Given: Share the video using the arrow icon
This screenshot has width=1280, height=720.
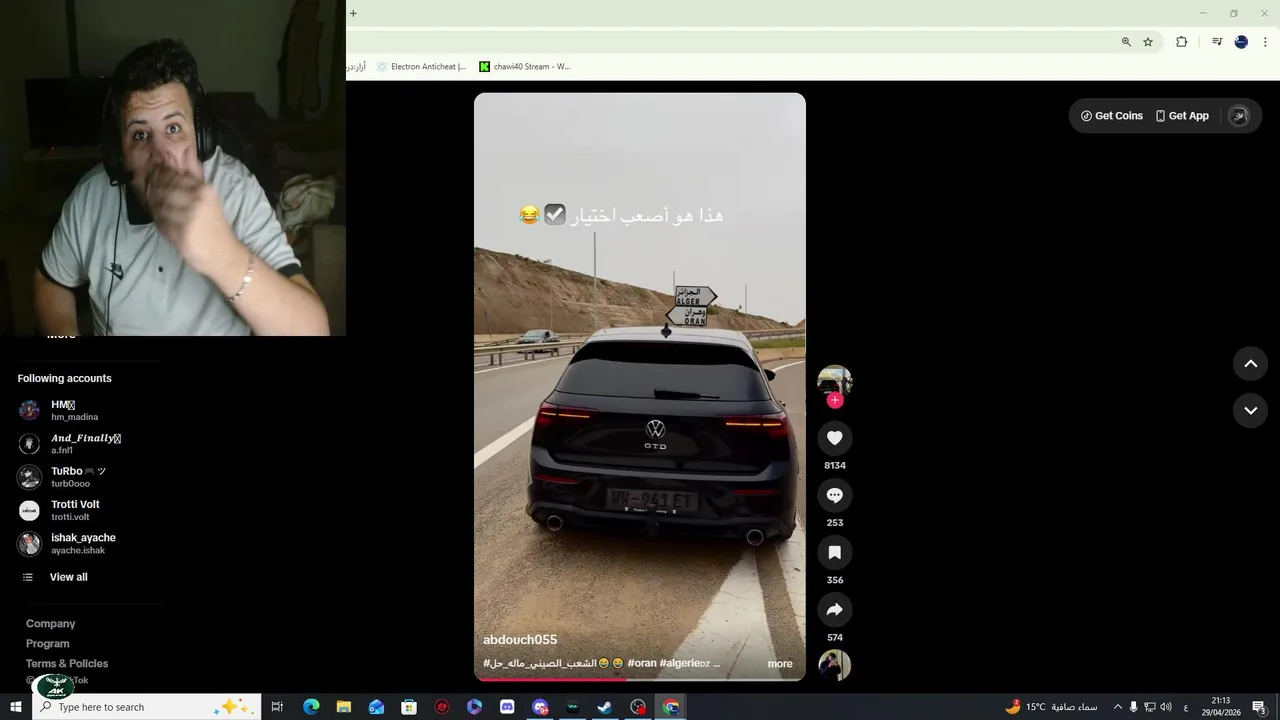Looking at the screenshot, I should click(835, 610).
